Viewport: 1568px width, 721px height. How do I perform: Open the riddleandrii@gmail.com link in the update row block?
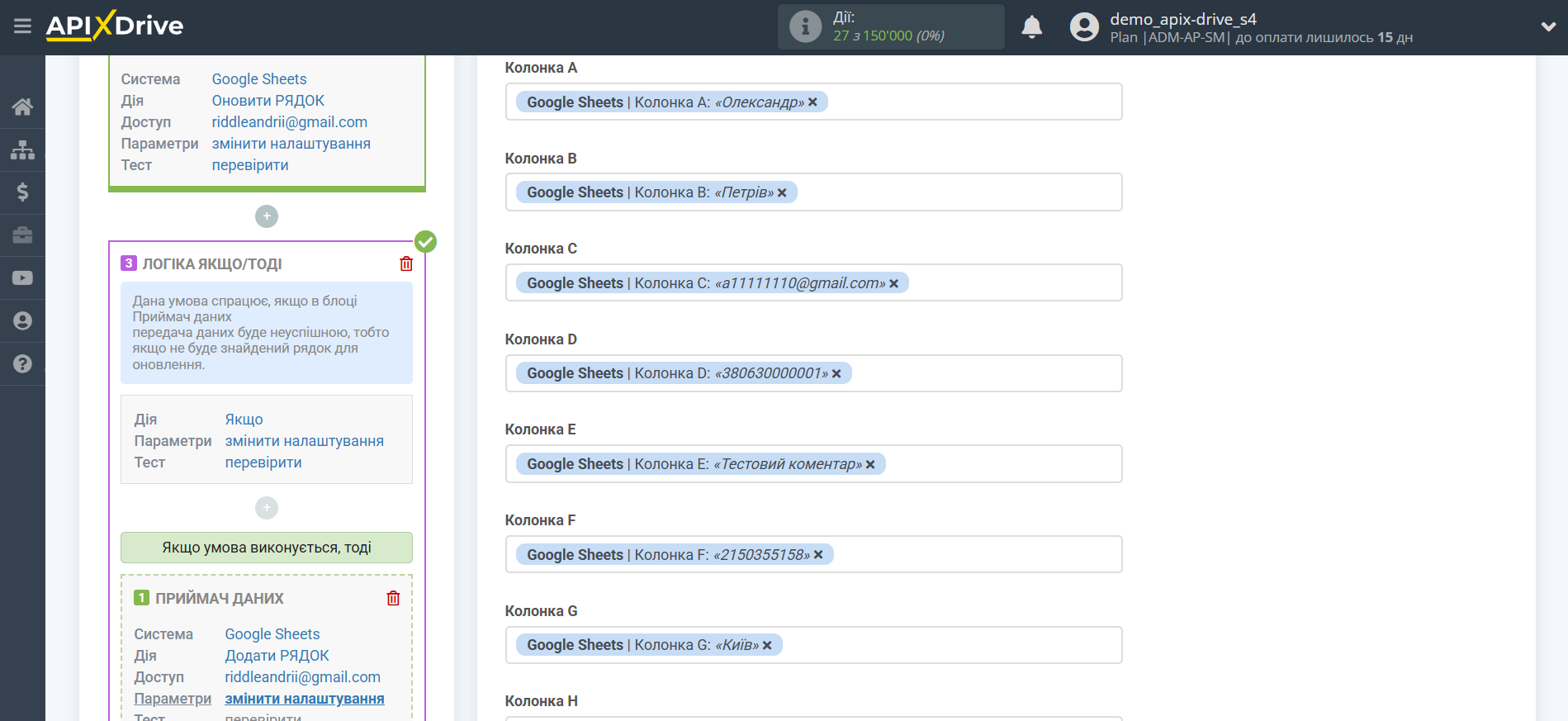pos(290,122)
